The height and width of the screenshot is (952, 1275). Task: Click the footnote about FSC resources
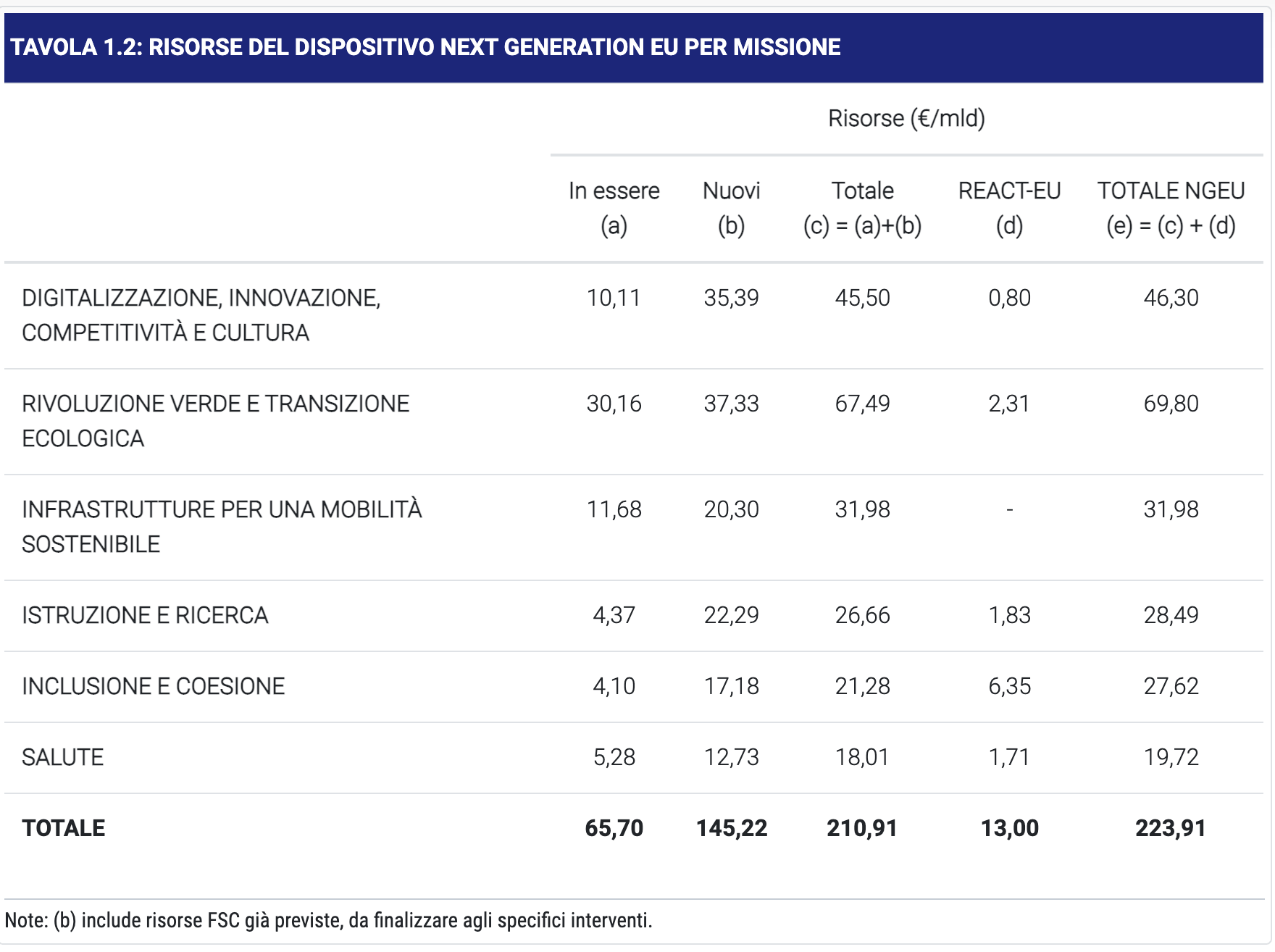(328, 920)
